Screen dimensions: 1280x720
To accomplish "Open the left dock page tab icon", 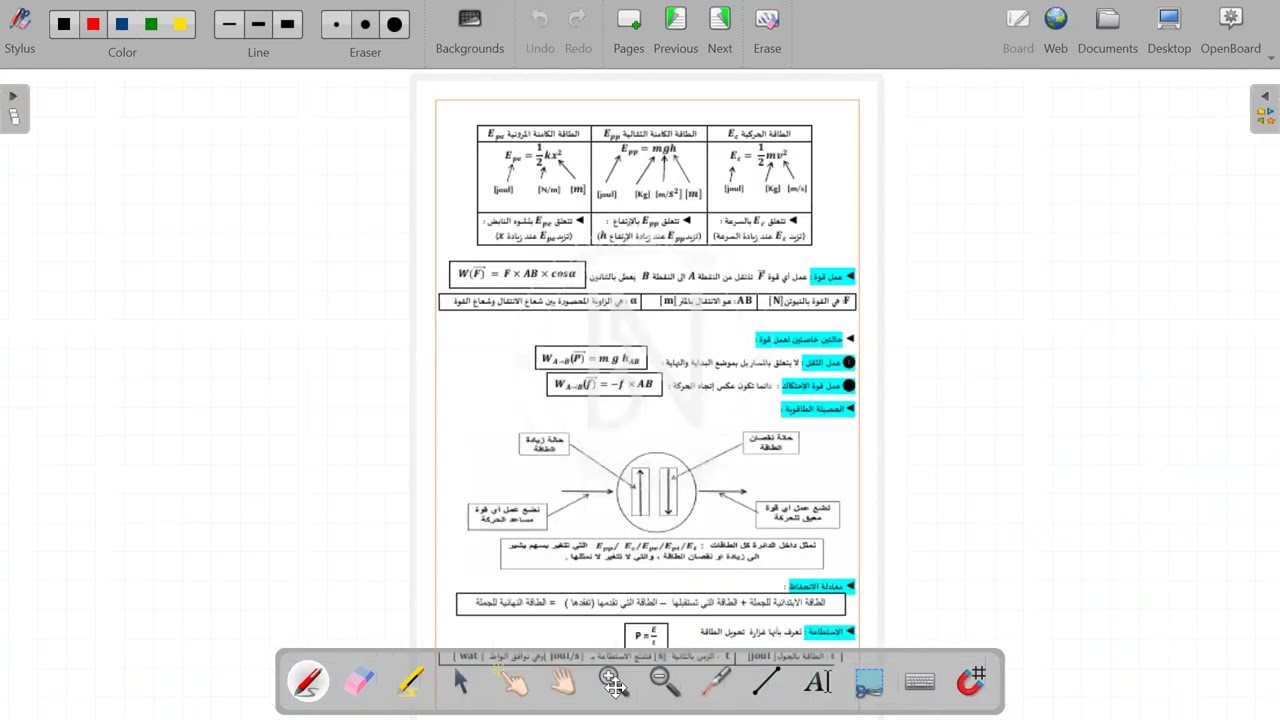I will pyautogui.click(x=14, y=117).
